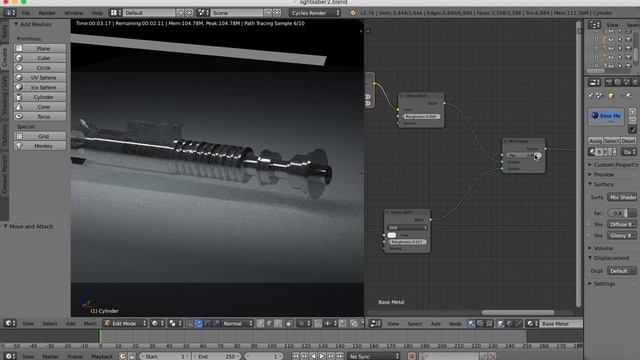This screenshot has height=360, width=640.
Task: Open the Info editor type selector
Action: [x=10, y=13]
